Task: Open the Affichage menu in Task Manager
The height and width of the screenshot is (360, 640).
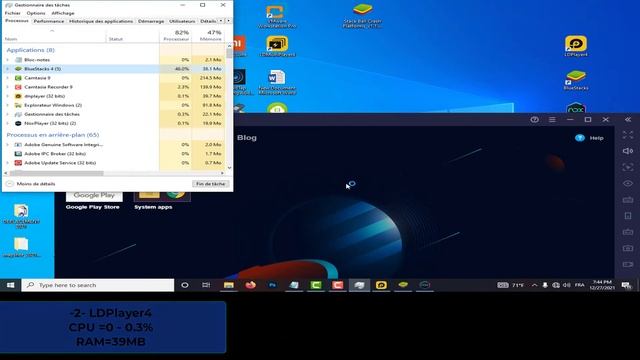Action: (63, 13)
